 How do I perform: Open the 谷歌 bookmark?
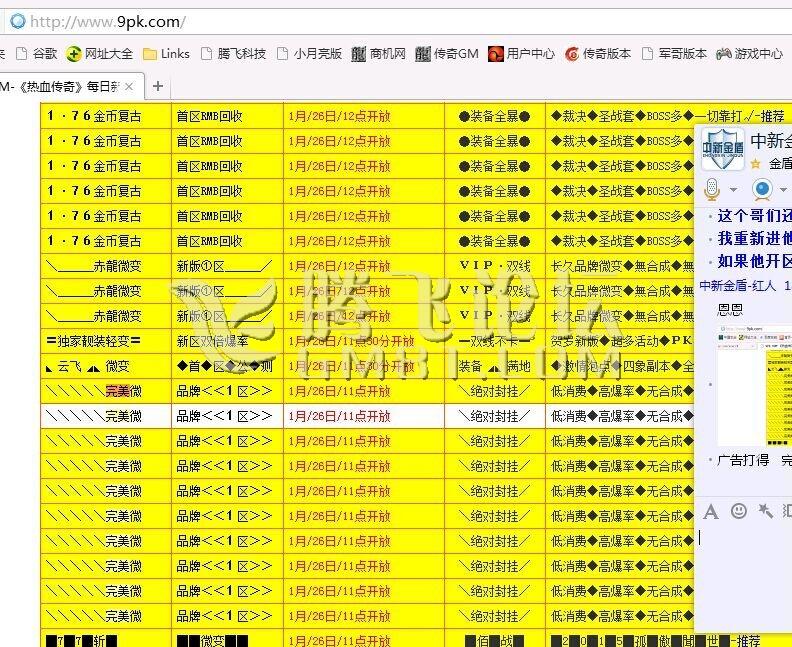tap(36, 54)
